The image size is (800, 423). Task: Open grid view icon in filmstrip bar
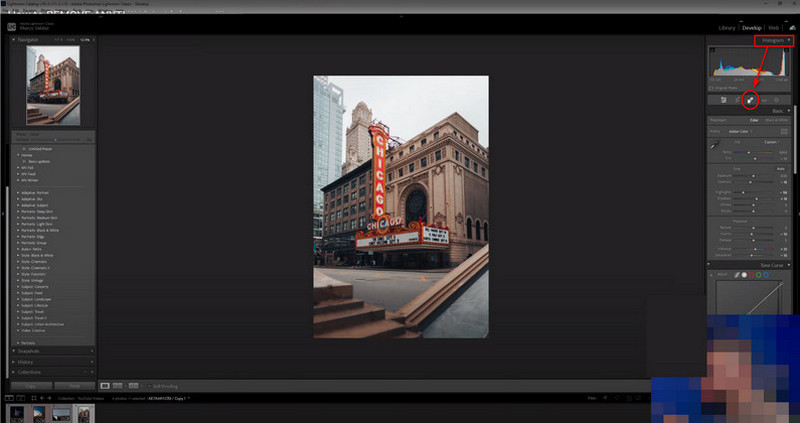pos(34,398)
